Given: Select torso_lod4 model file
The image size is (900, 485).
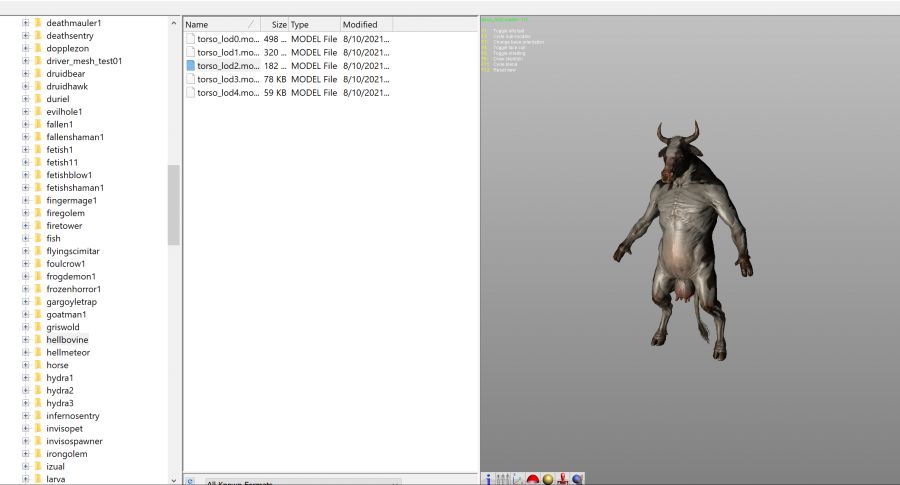Looking at the screenshot, I should click(x=228, y=93).
